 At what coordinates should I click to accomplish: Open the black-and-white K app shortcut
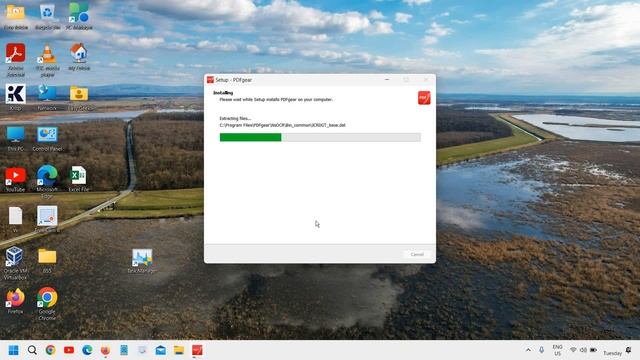pos(16,97)
